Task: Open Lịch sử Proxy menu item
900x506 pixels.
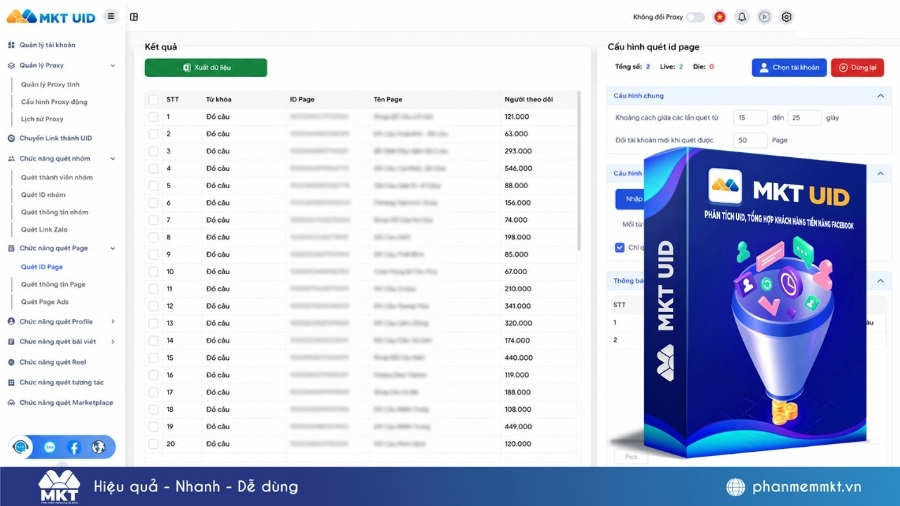Action: (42, 119)
